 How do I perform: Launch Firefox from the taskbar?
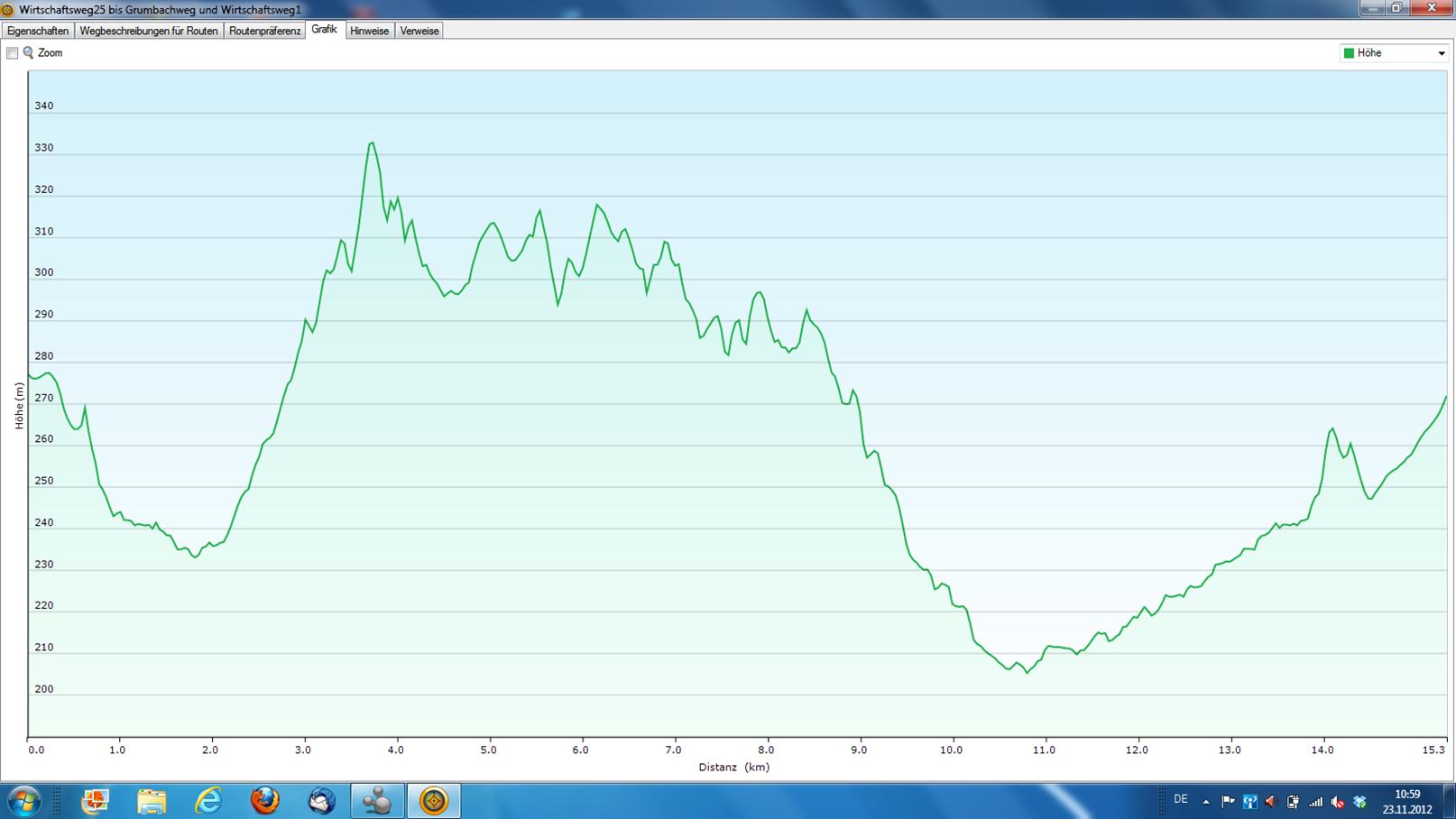264,801
